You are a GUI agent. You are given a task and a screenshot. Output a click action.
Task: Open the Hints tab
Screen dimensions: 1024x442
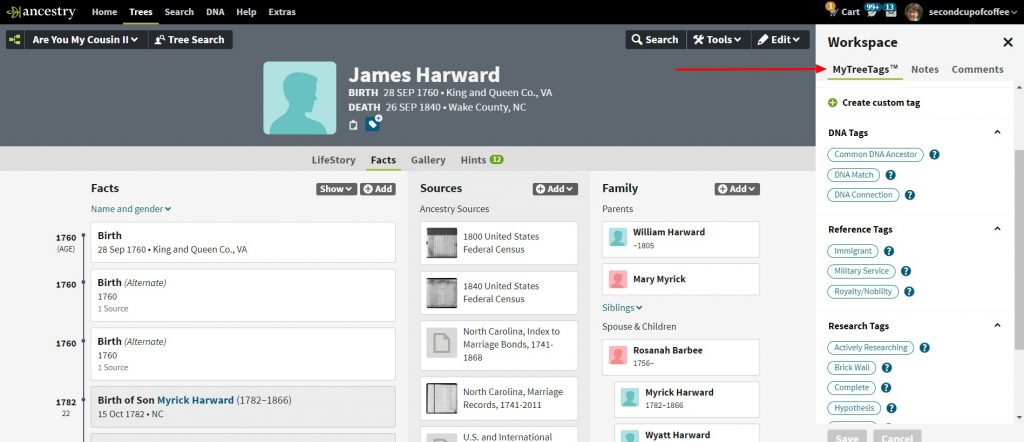pyautogui.click(x=482, y=160)
